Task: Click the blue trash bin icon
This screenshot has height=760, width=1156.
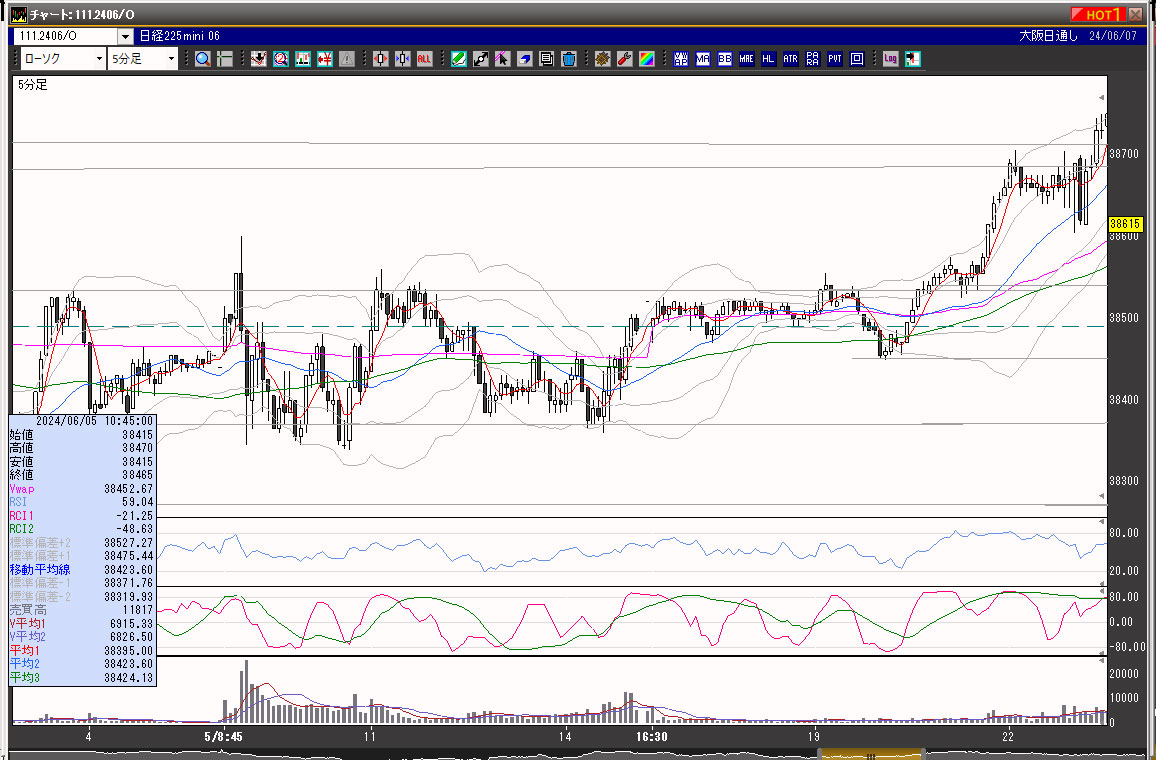Action: coord(568,59)
